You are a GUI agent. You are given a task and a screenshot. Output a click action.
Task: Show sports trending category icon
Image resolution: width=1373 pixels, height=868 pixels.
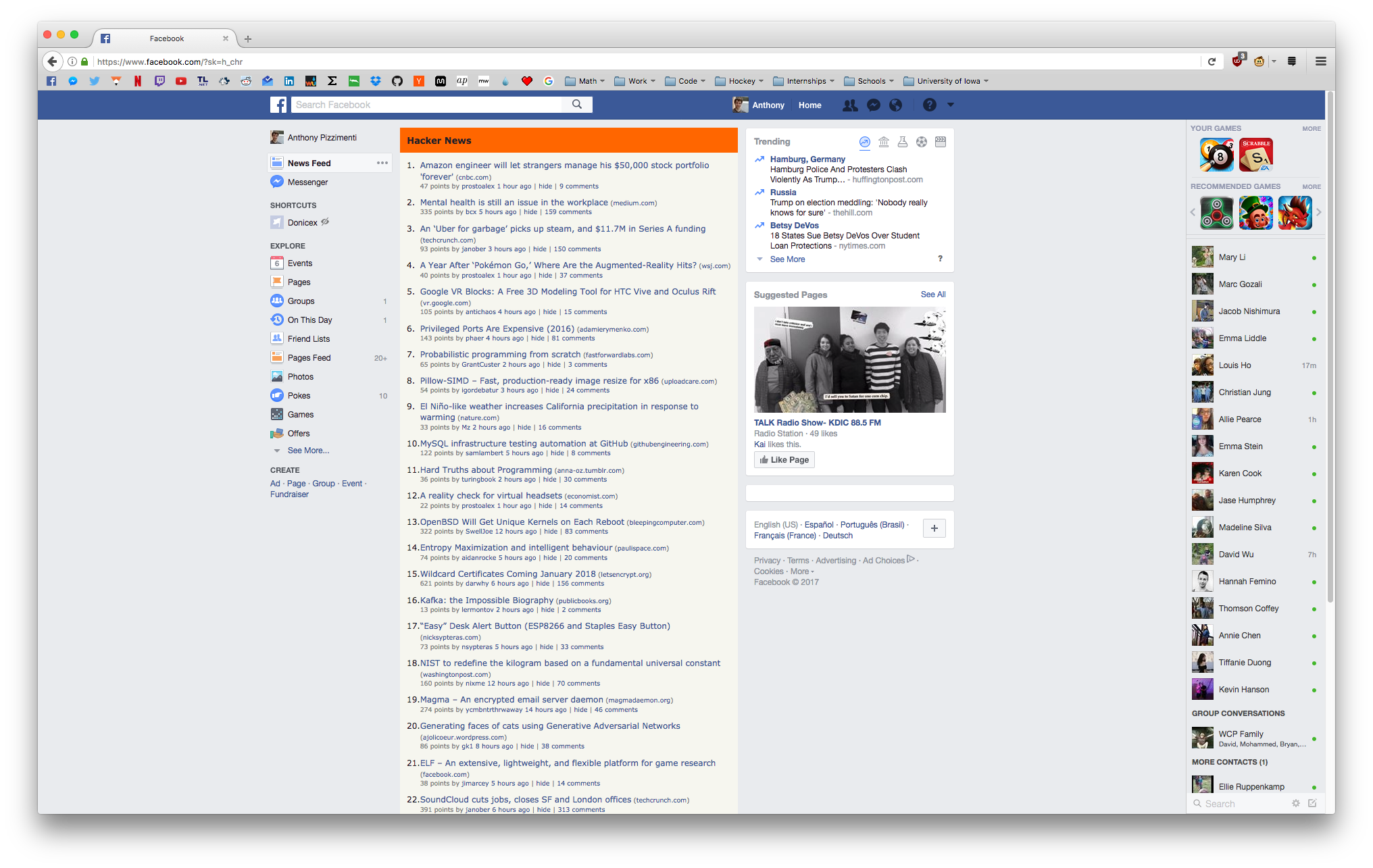[x=922, y=142]
